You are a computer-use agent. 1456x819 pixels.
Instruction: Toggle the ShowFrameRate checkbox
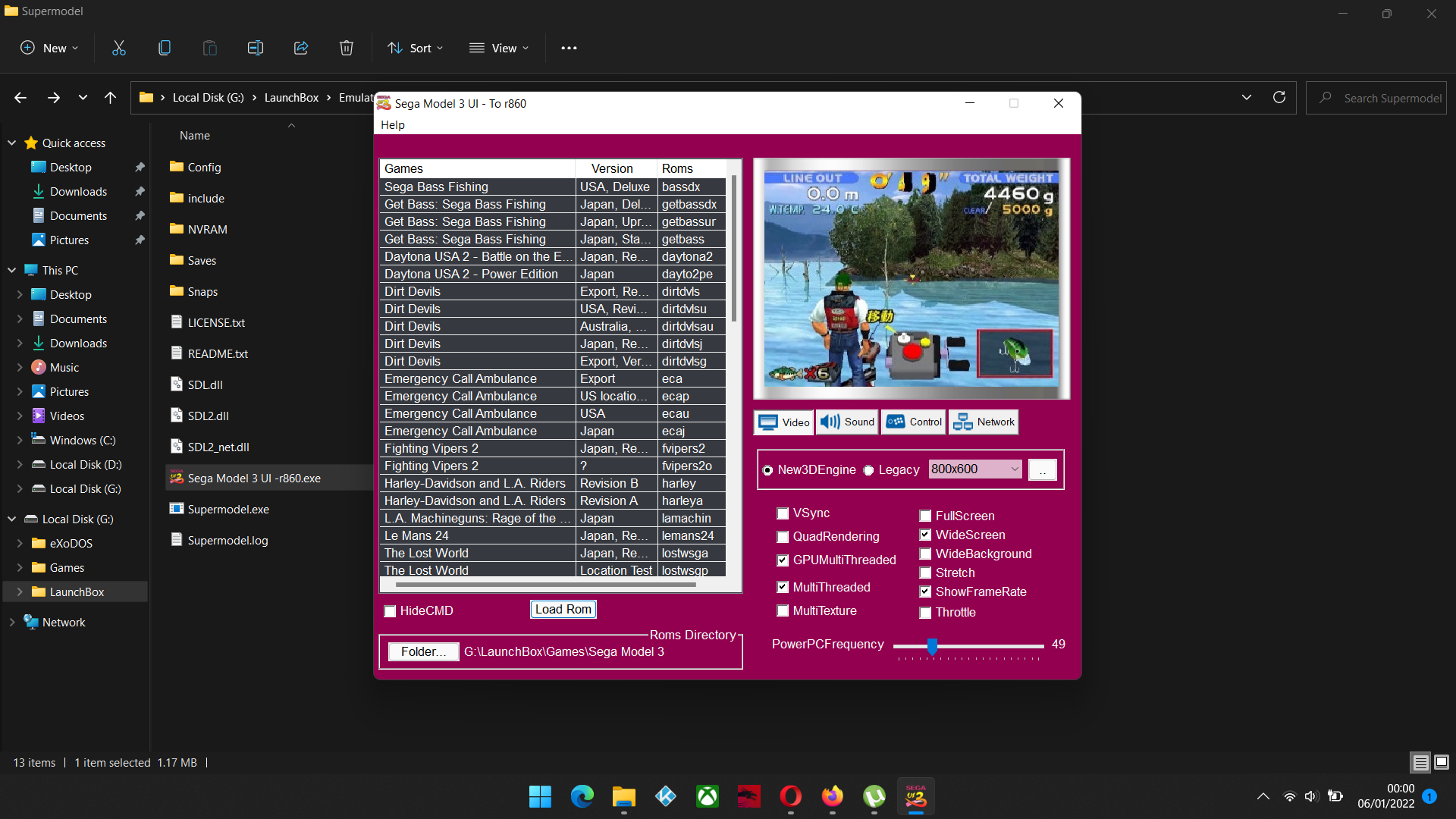pos(925,591)
